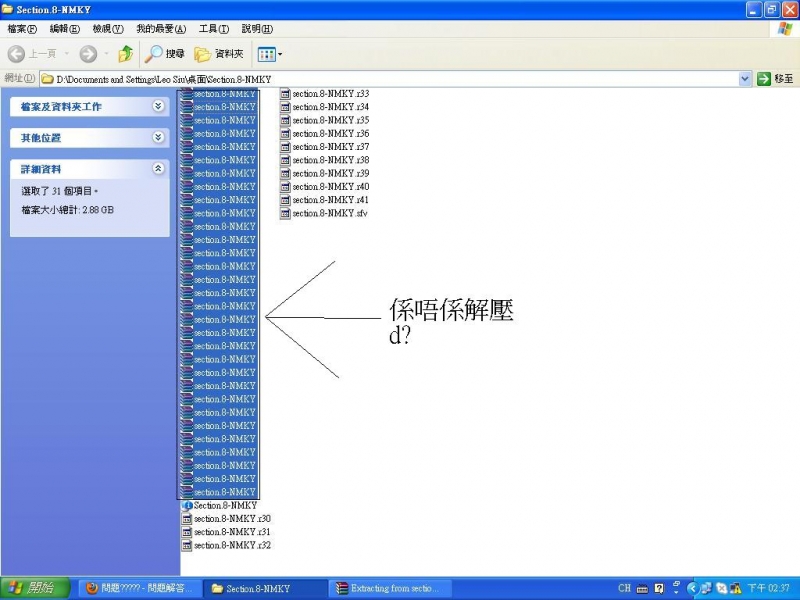Image resolution: width=800 pixels, height=600 pixels.
Task: Expand the 檔案及資料夾工作 tasks panel
Action: [158, 107]
